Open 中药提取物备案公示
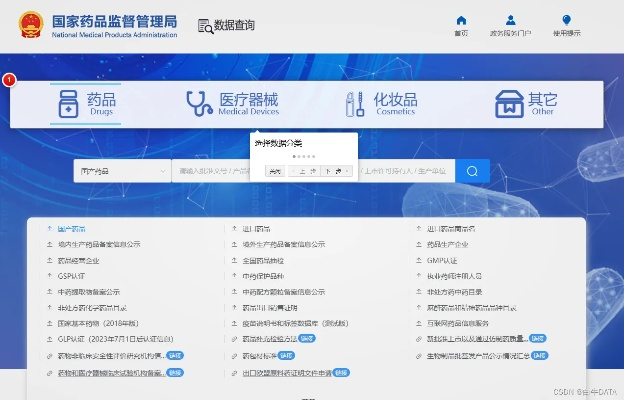 89,292
